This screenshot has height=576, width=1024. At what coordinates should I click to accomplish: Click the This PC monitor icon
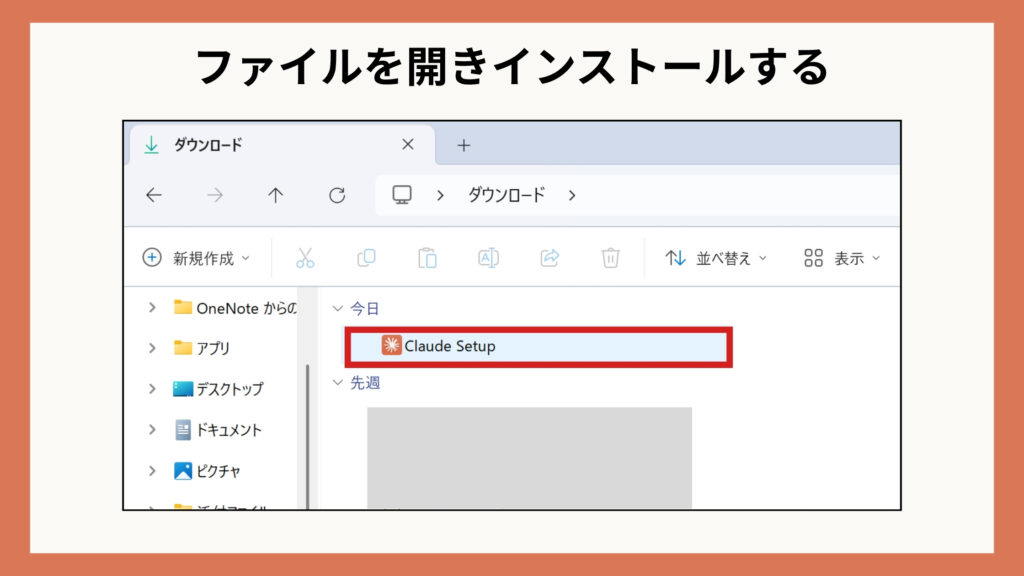coord(402,195)
